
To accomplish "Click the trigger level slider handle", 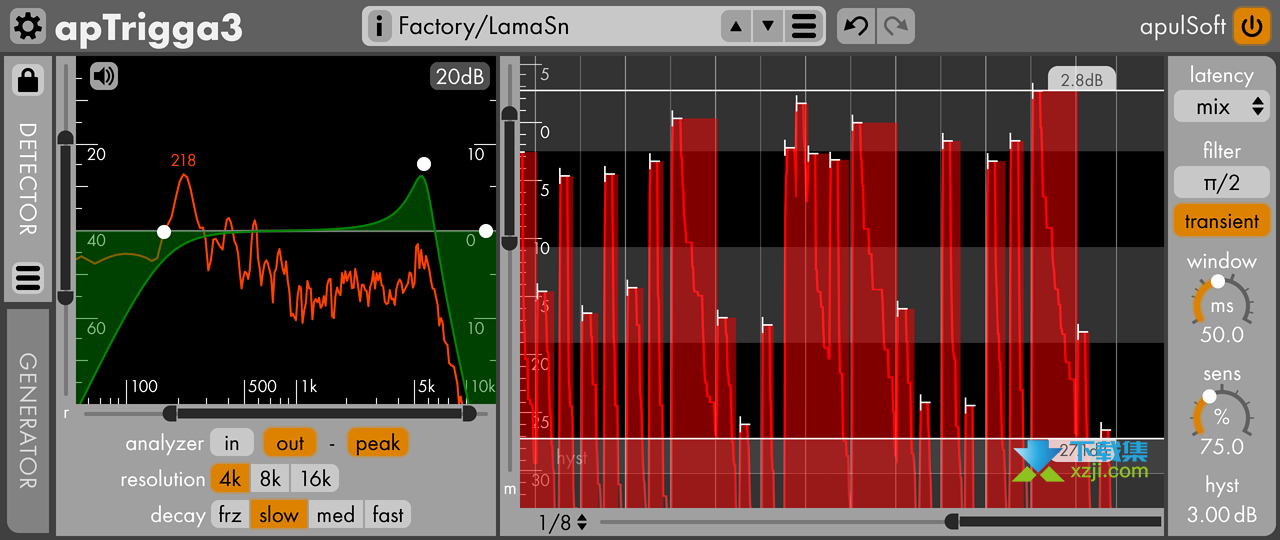I will tap(510, 178).
